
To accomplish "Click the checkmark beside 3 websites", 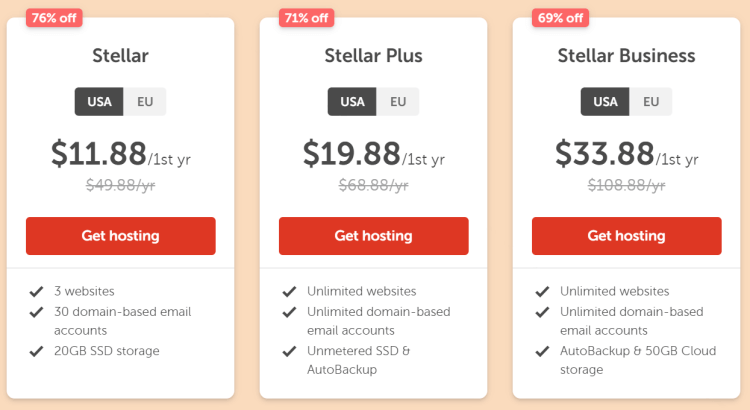I will 36,291.
